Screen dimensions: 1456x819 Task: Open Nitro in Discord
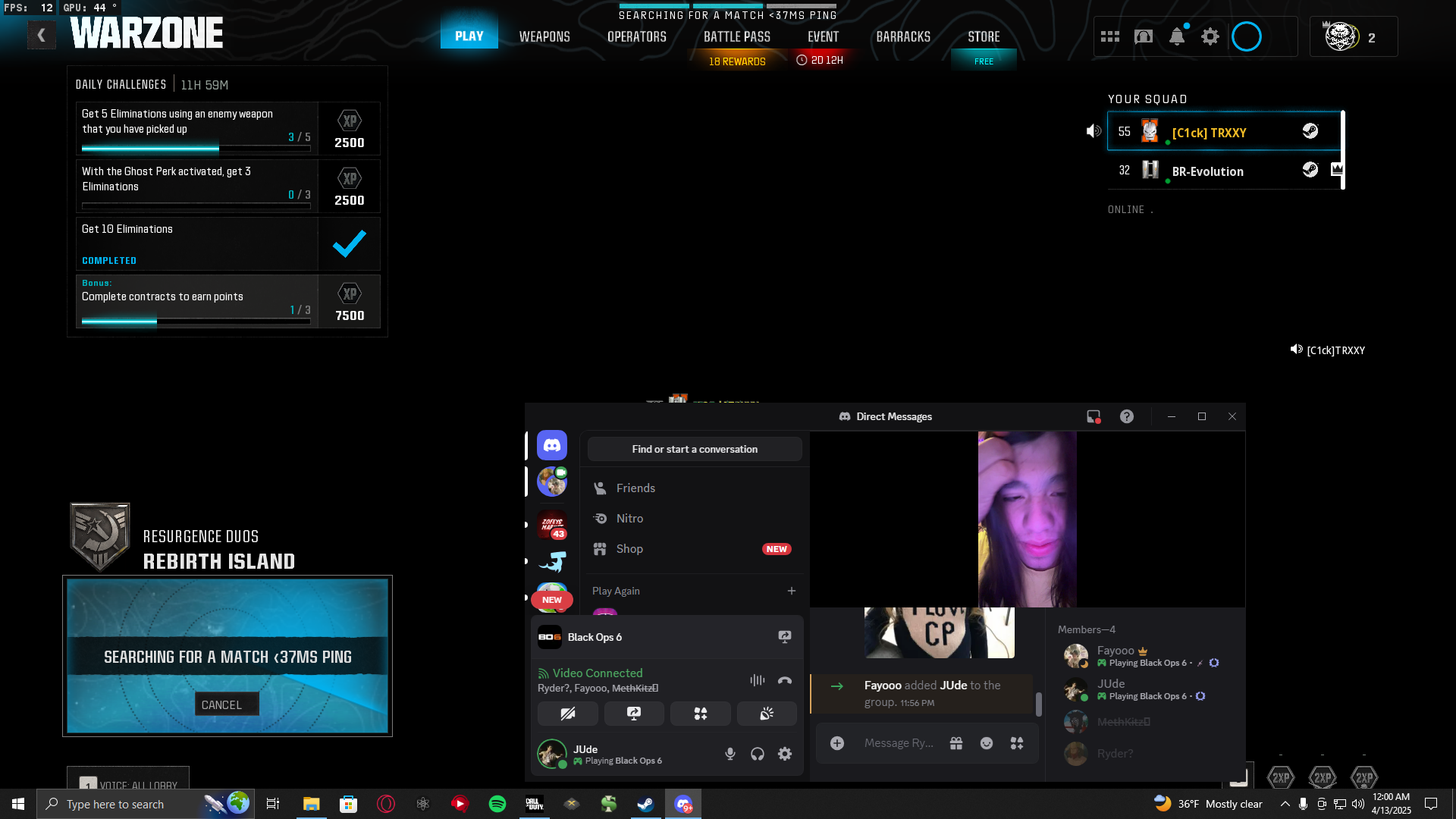695,518
